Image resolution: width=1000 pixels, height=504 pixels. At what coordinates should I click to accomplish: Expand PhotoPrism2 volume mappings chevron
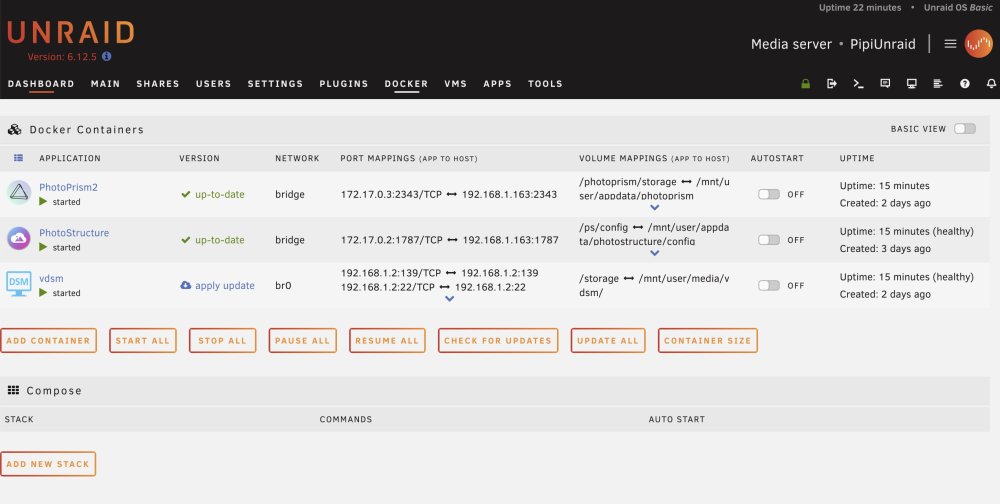click(x=654, y=207)
